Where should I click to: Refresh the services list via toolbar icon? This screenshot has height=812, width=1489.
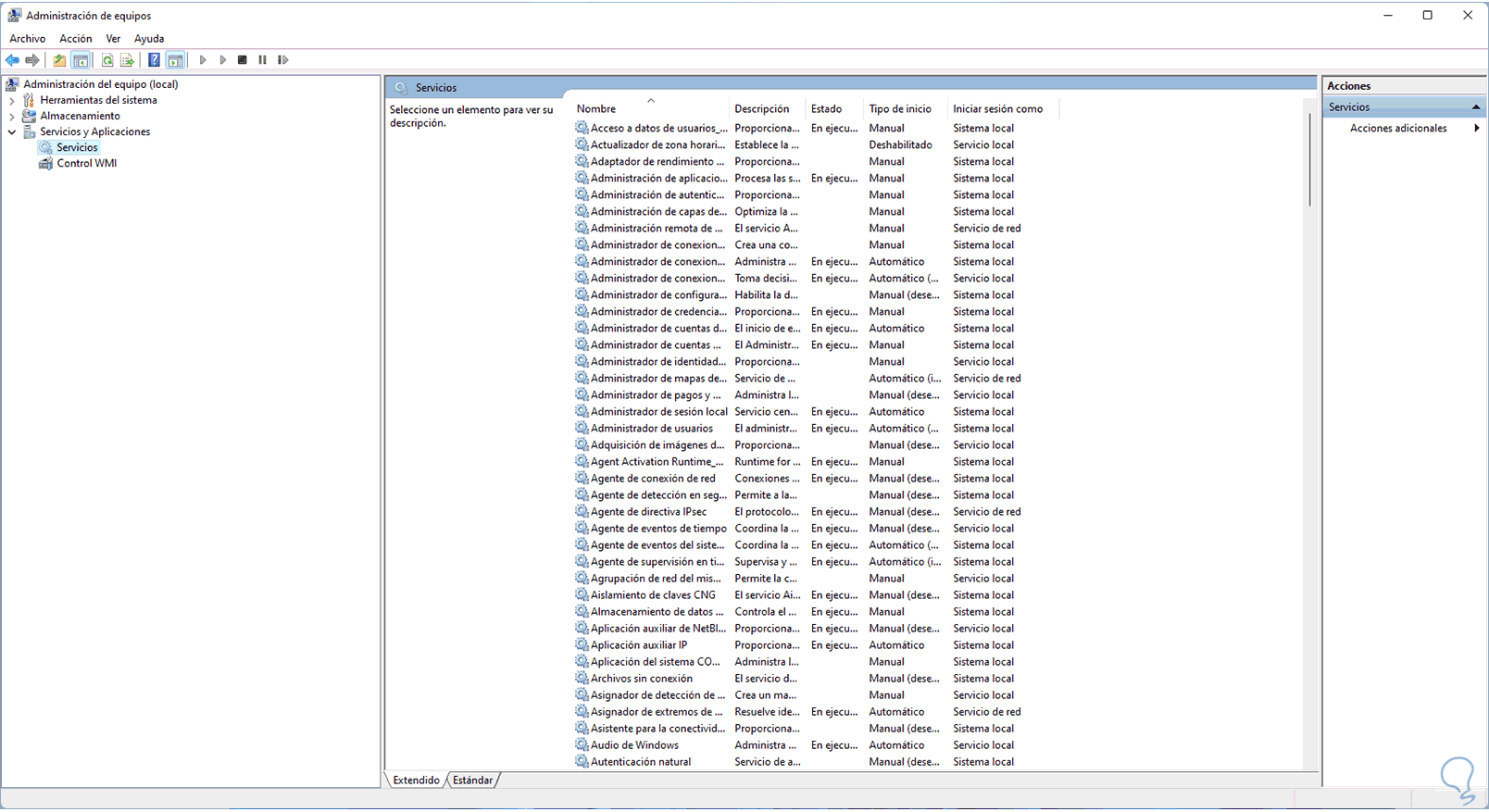pyautogui.click(x=107, y=60)
